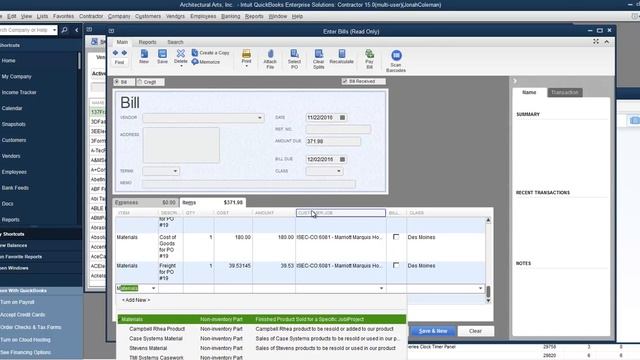Open the Expenses tab
The width and height of the screenshot is (640, 360).
click(x=146, y=202)
